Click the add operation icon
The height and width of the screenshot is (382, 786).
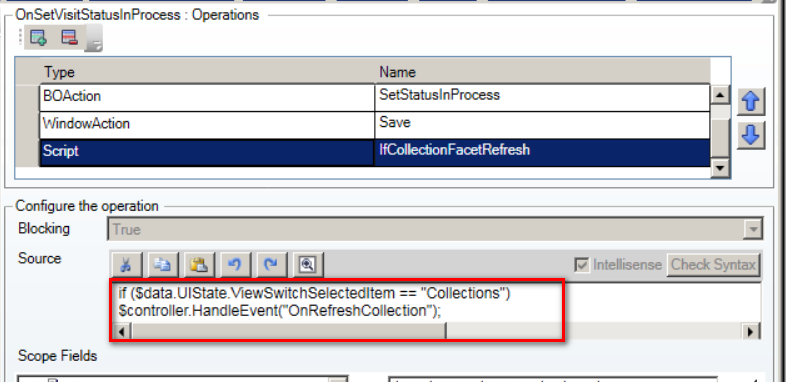[x=38, y=38]
